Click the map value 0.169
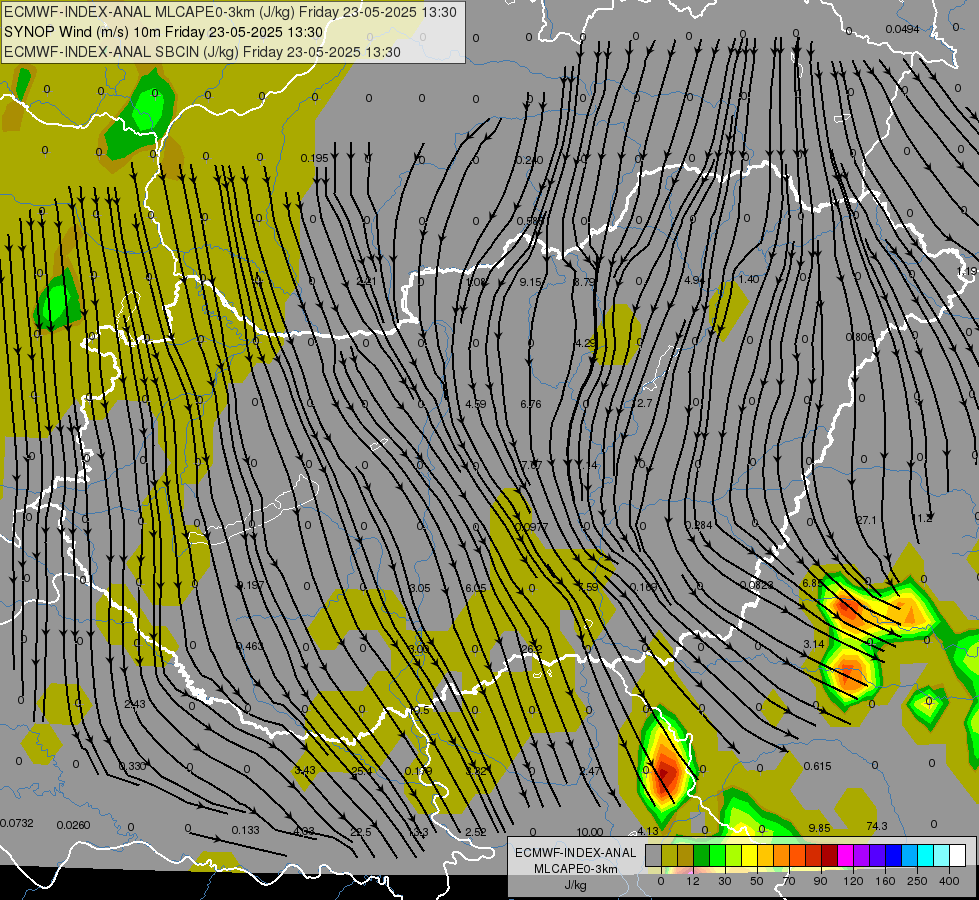 tap(643, 587)
